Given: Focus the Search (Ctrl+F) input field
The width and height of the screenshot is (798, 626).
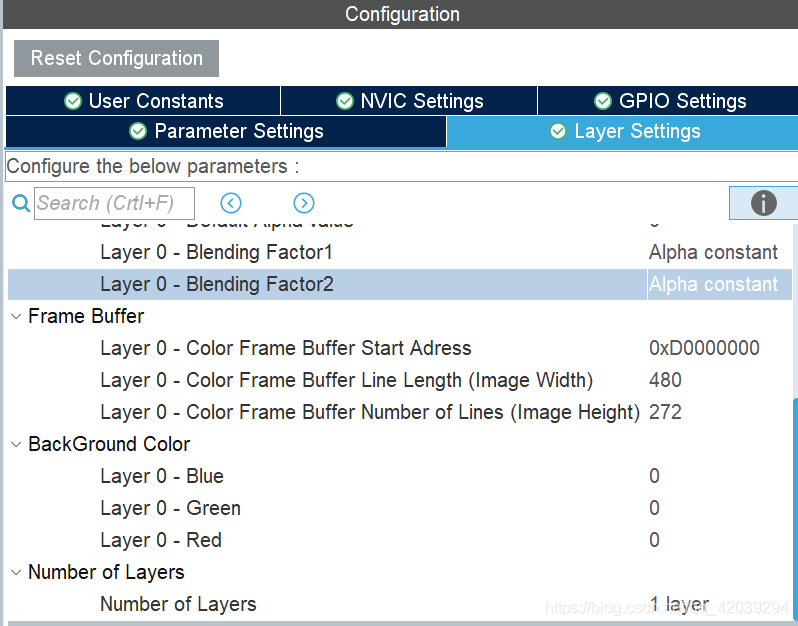Looking at the screenshot, I should 114,203.
